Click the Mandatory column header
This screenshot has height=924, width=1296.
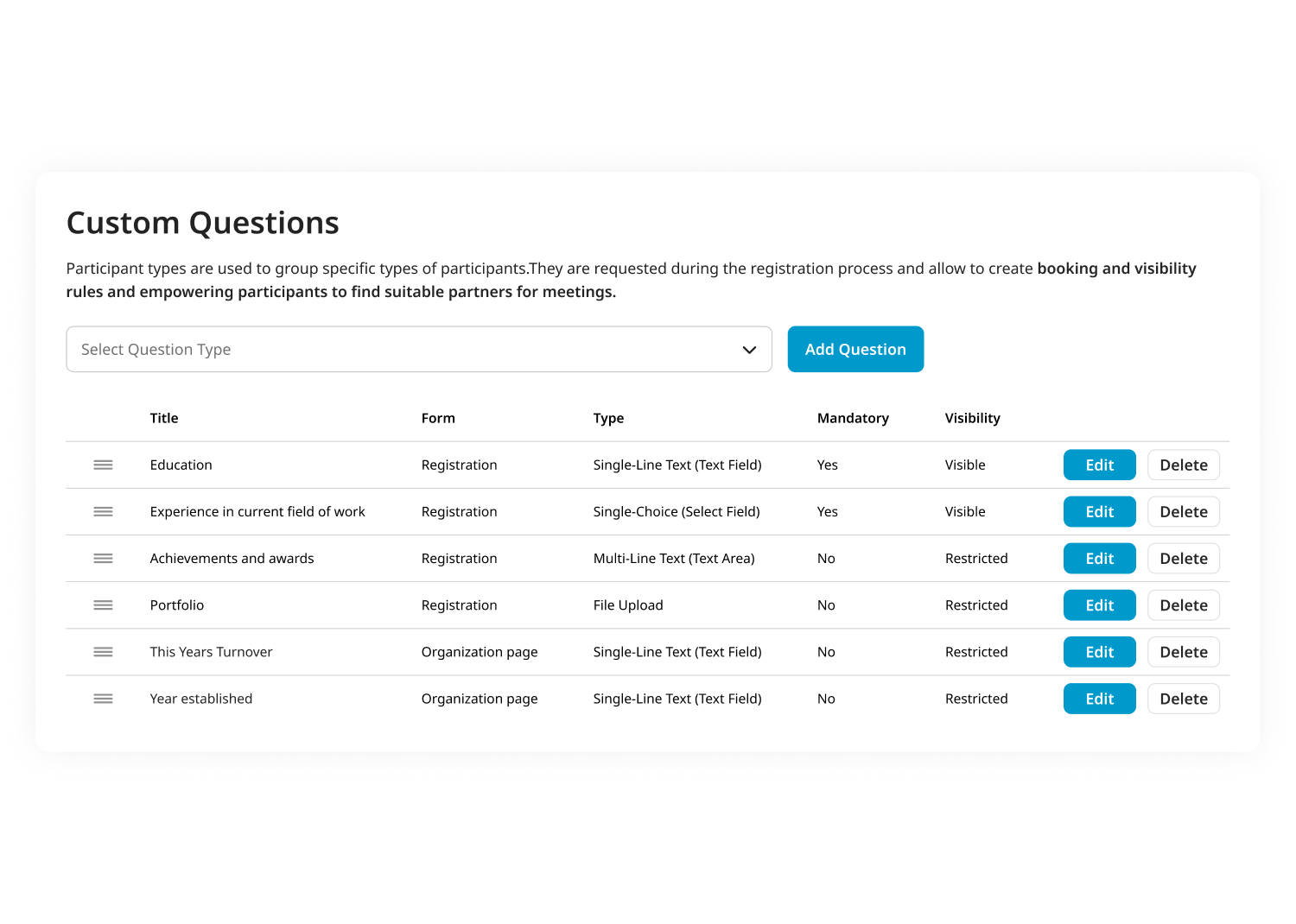(x=853, y=418)
